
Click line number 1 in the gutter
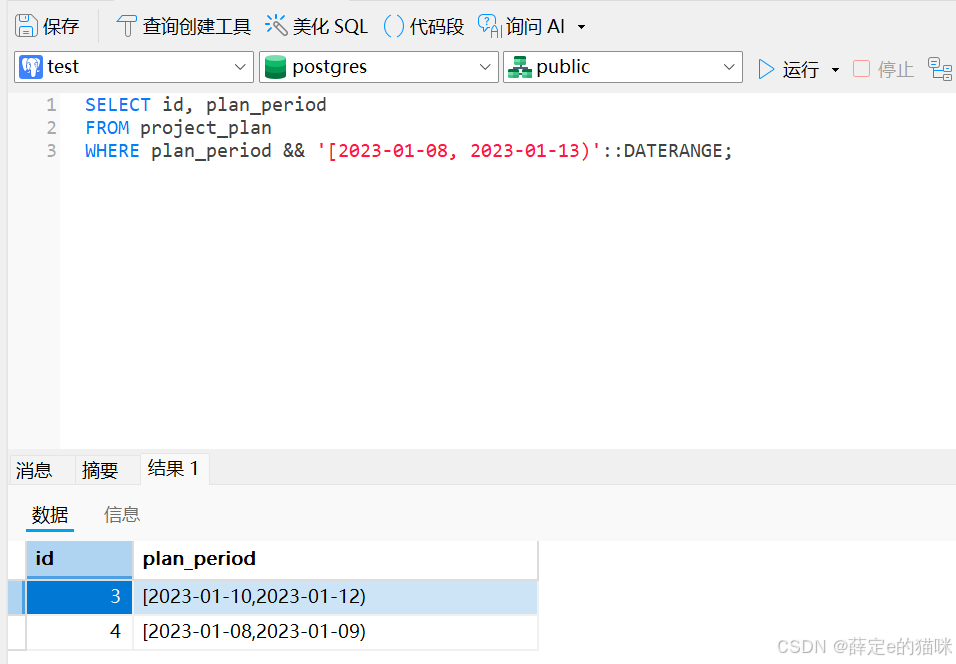(x=51, y=105)
